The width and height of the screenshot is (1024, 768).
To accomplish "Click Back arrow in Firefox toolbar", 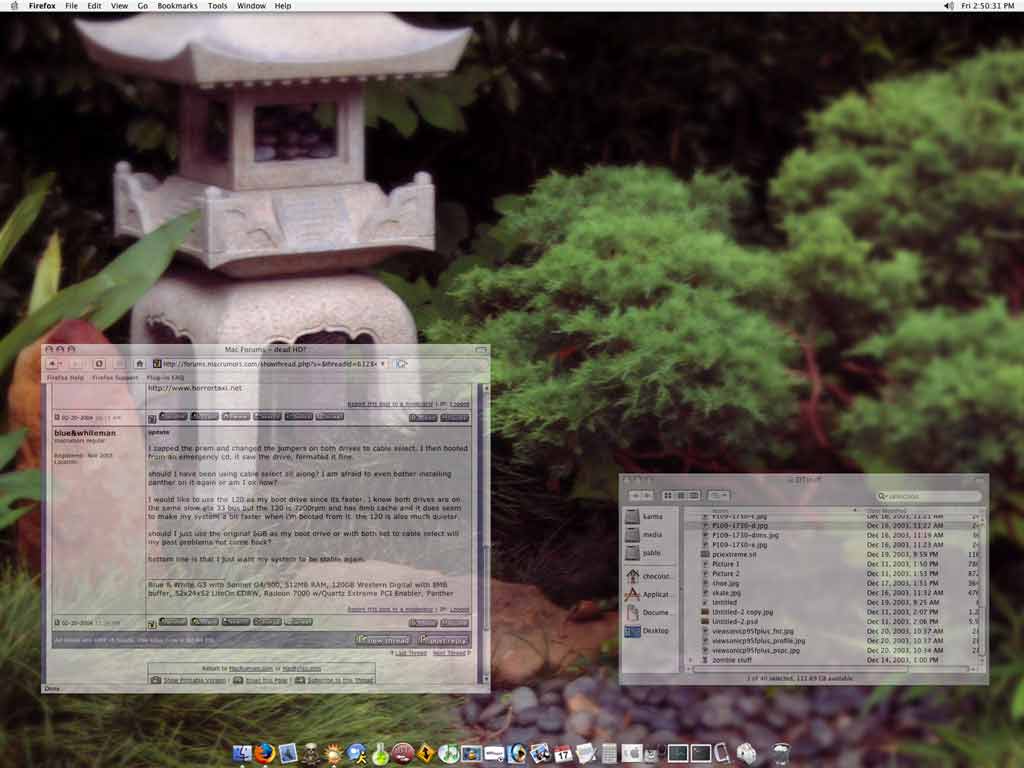I will pos(52,364).
